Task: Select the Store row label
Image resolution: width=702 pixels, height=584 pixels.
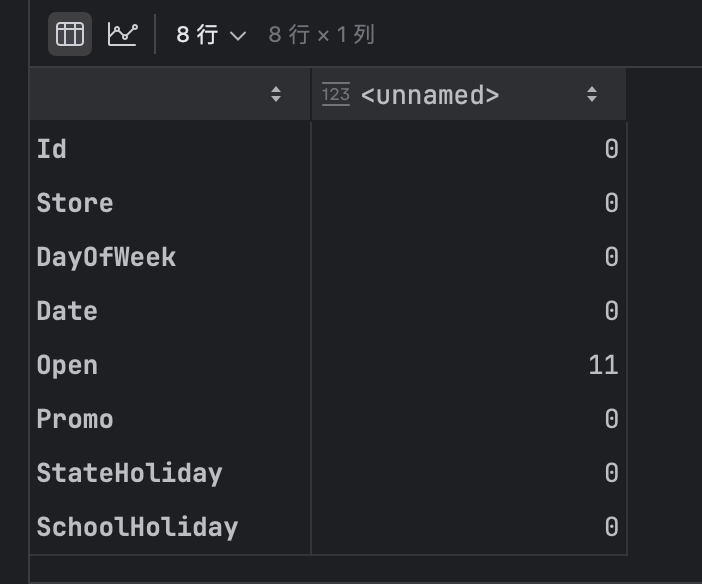Action: tap(75, 203)
